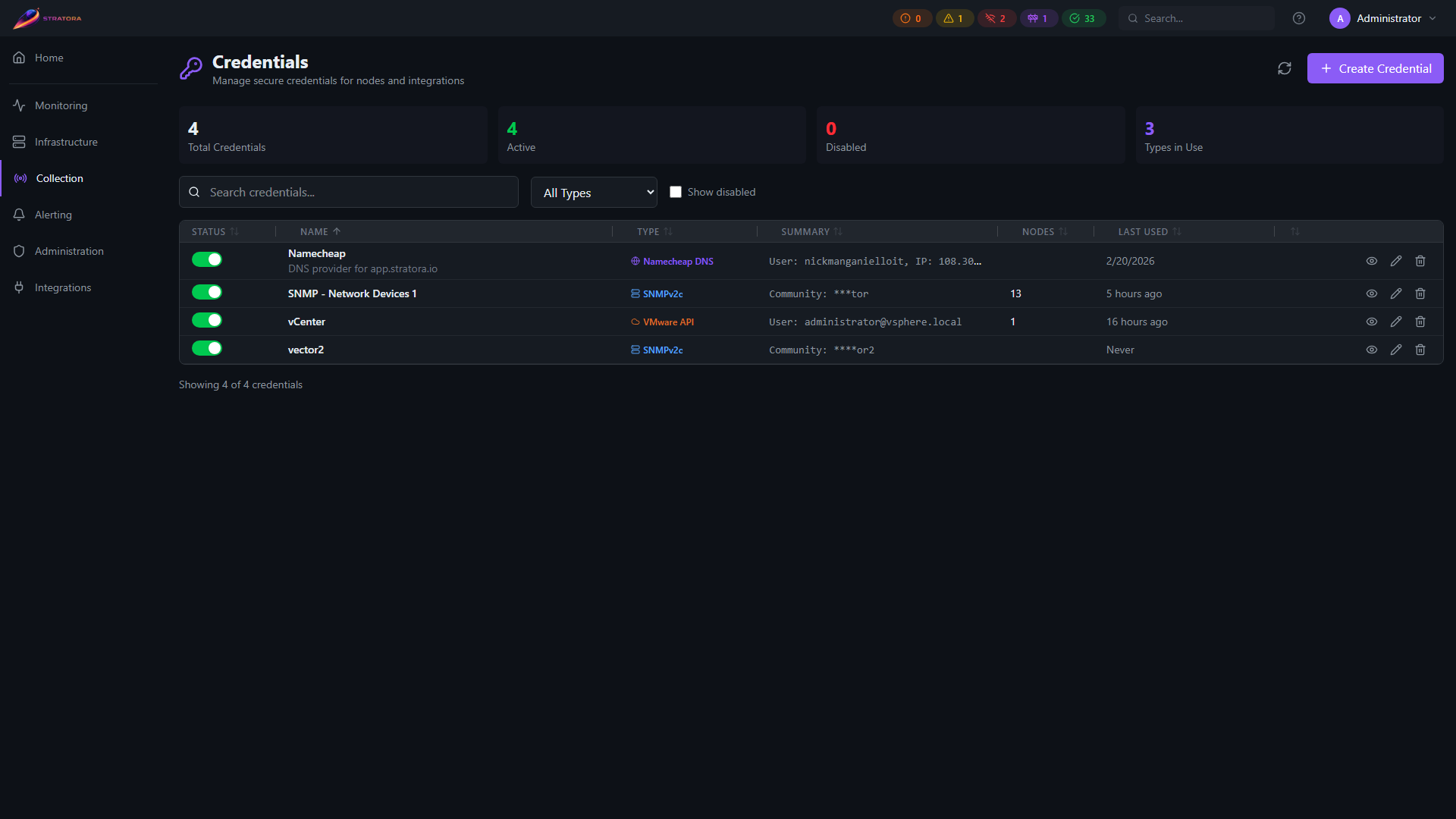Open the Administration menu
The height and width of the screenshot is (819, 1456).
69,251
